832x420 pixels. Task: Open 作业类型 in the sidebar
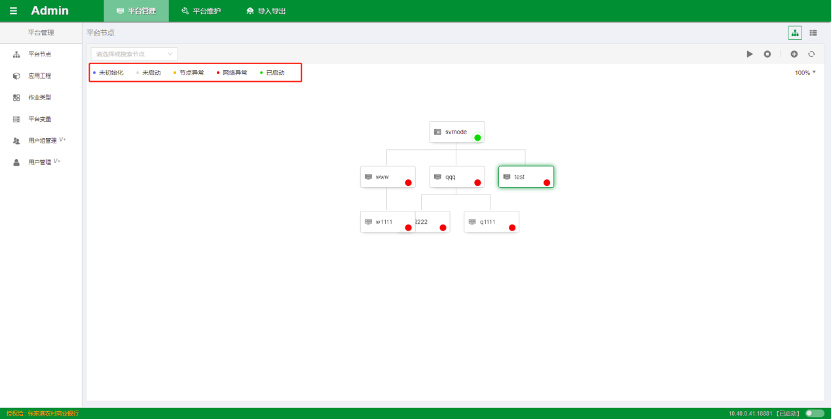click(x=41, y=98)
